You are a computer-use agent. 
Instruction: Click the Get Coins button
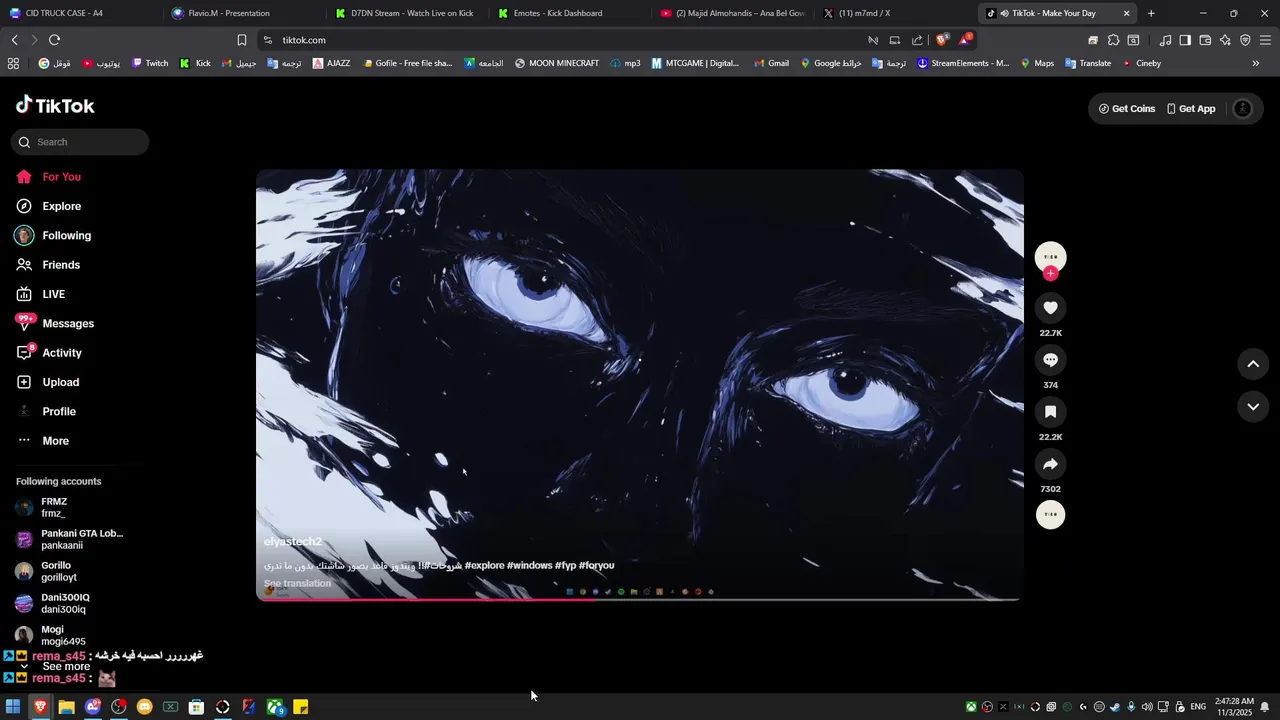coord(1126,109)
